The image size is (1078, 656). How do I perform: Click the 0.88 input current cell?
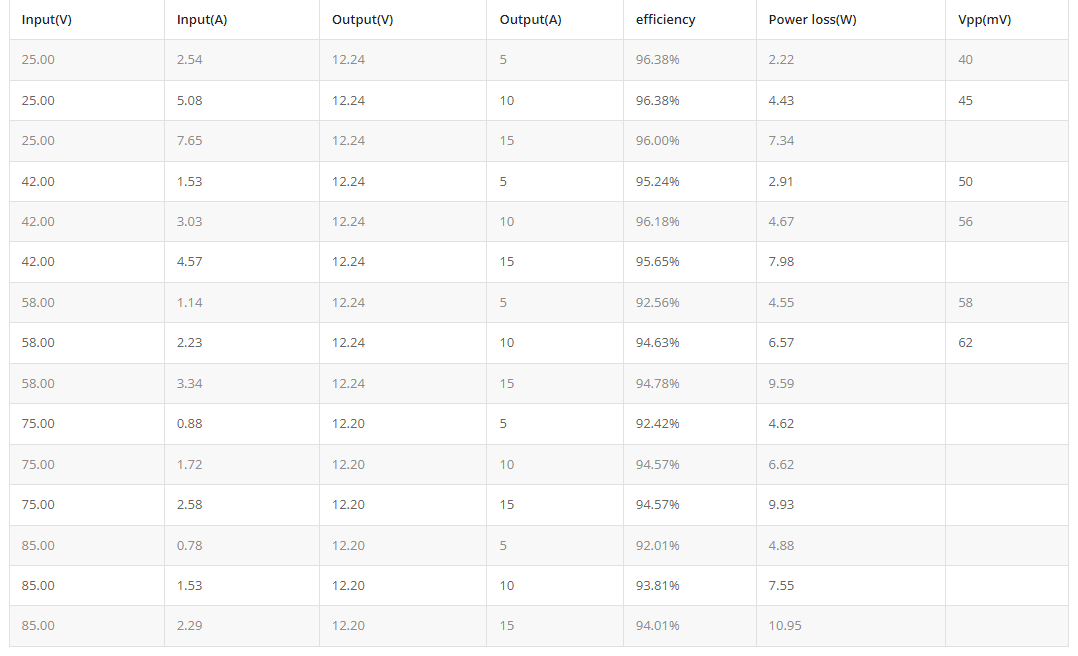pyautogui.click(x=189, y=424)
